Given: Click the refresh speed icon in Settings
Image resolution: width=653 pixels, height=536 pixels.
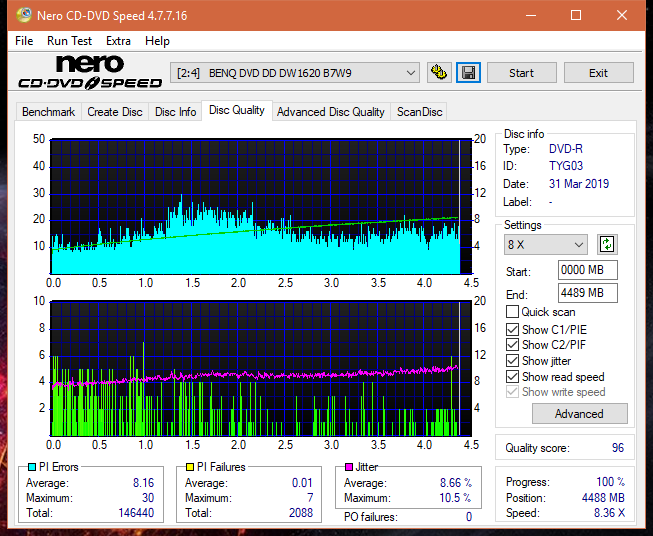Looking at the screenshot, I should coord(606,245).
